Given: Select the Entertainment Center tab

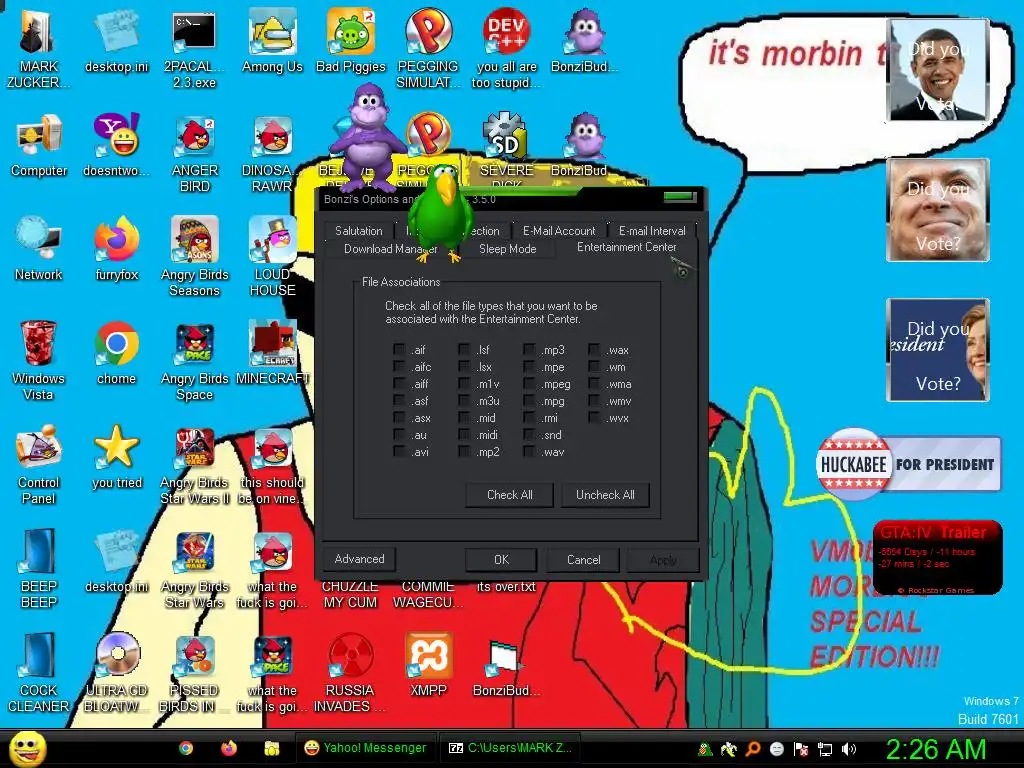Looking at the screenshot, I should point(626,247).
